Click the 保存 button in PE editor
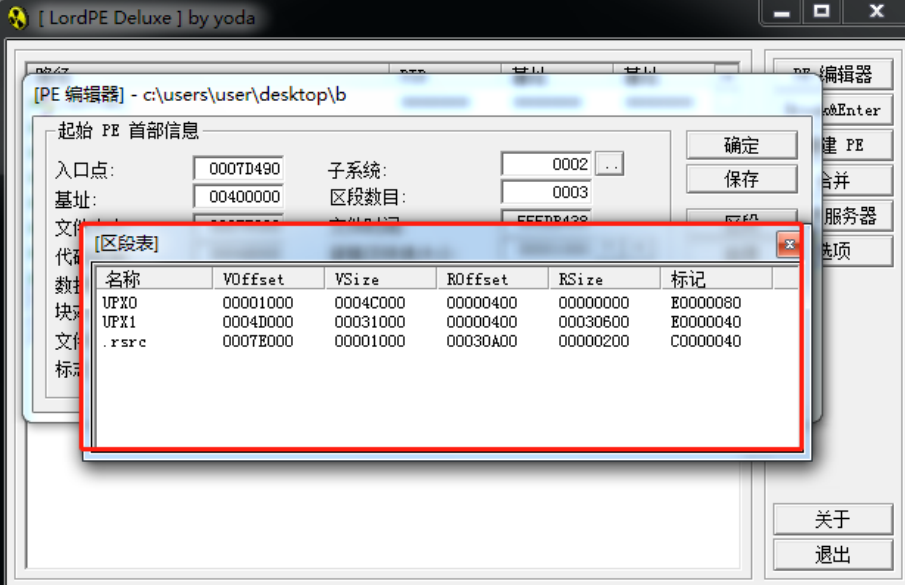The width and height of the screenshot is (905, 585). coord(742,179)
